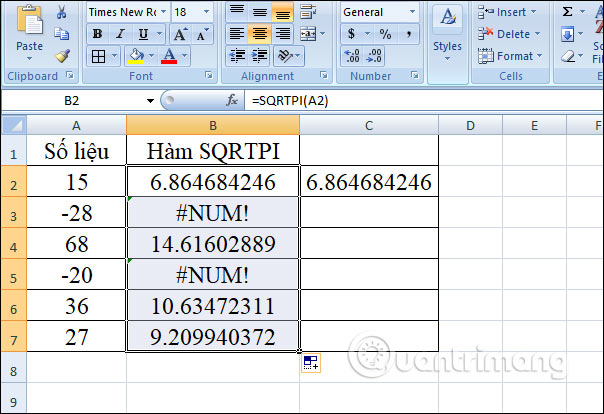Align text right

pyautogui.click(x=282, y=34)
